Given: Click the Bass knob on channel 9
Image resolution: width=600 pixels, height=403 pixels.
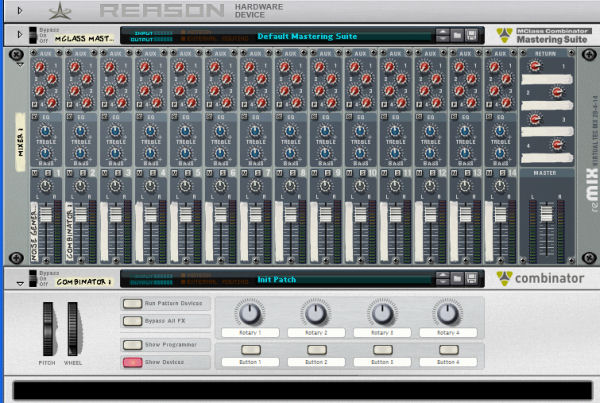Looking at the screenshot, I should pyautogui.click(x=325, y=153).
